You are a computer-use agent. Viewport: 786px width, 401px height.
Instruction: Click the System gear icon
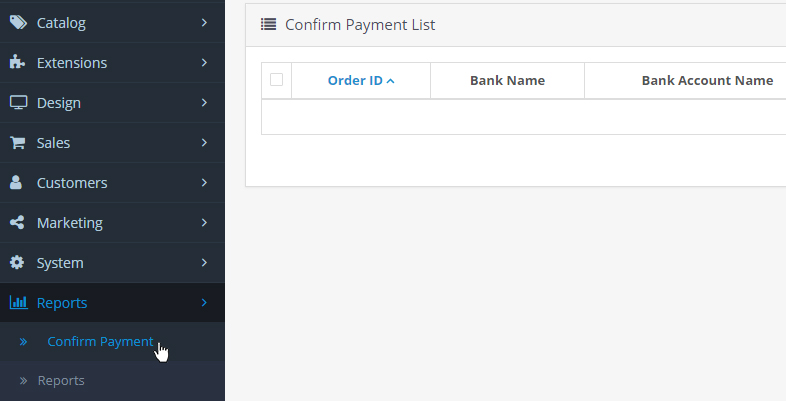pos(17,262)
